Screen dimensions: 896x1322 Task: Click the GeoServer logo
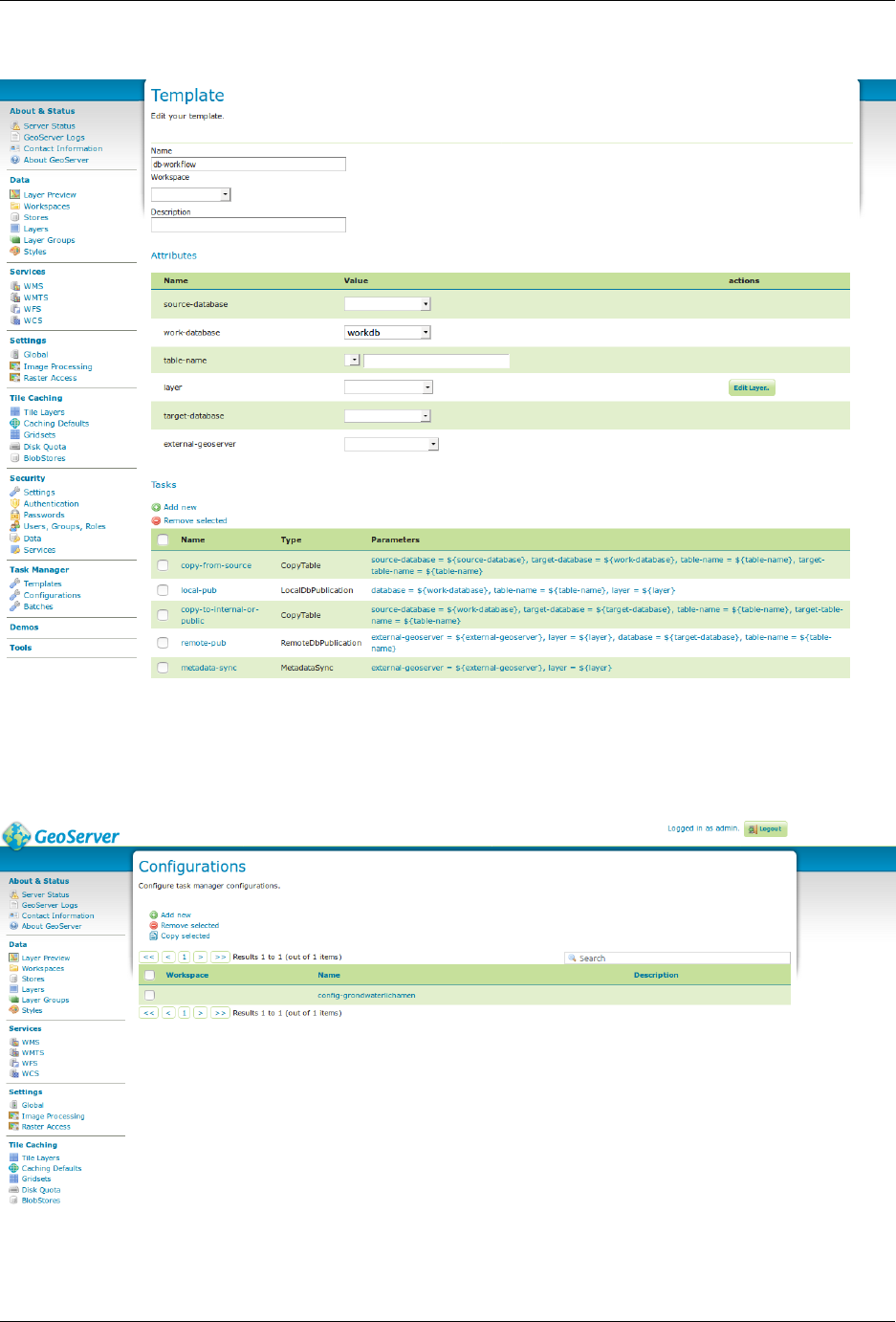point(61,836)
